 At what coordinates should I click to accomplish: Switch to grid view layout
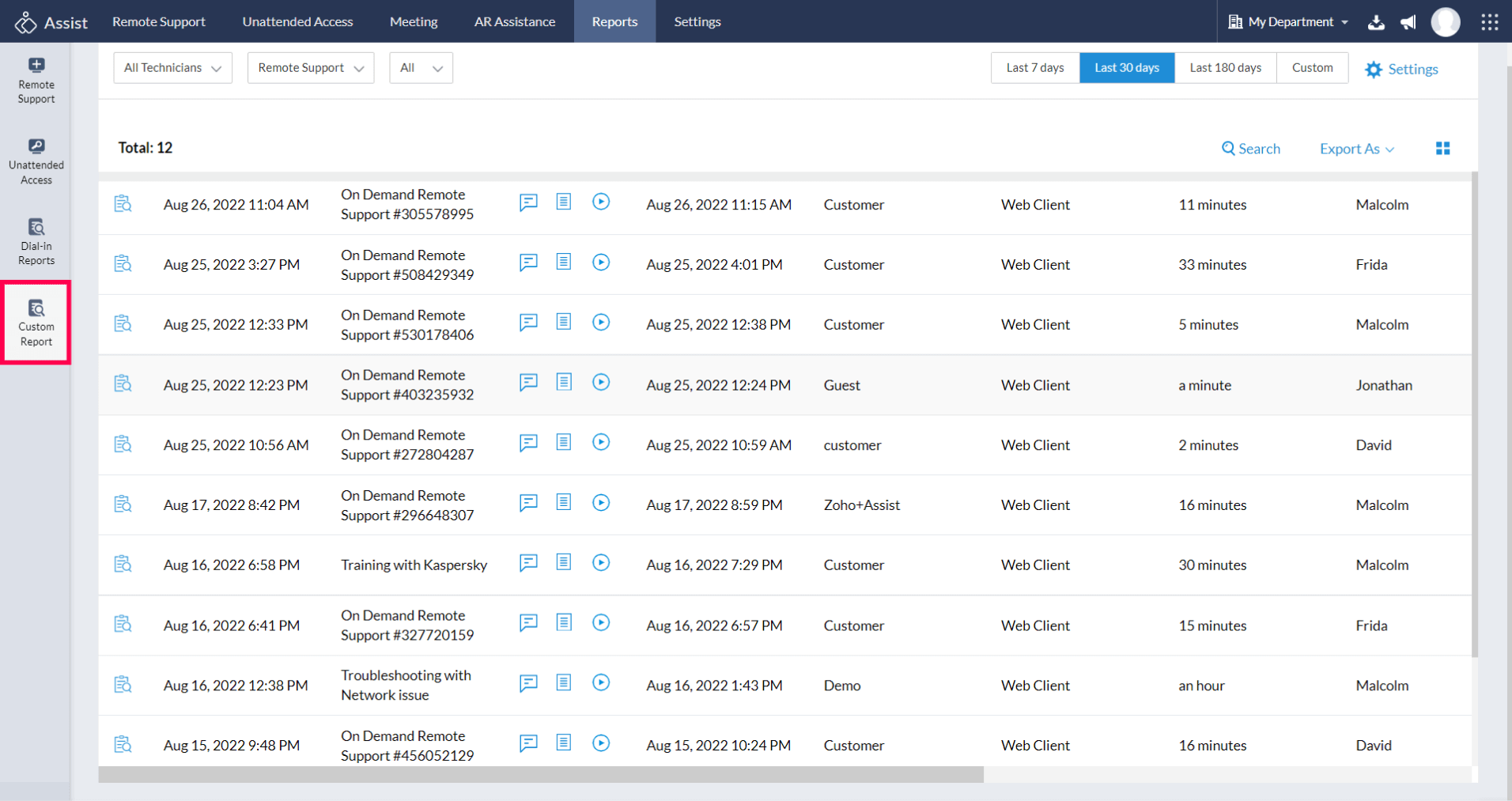(1442, 149)
